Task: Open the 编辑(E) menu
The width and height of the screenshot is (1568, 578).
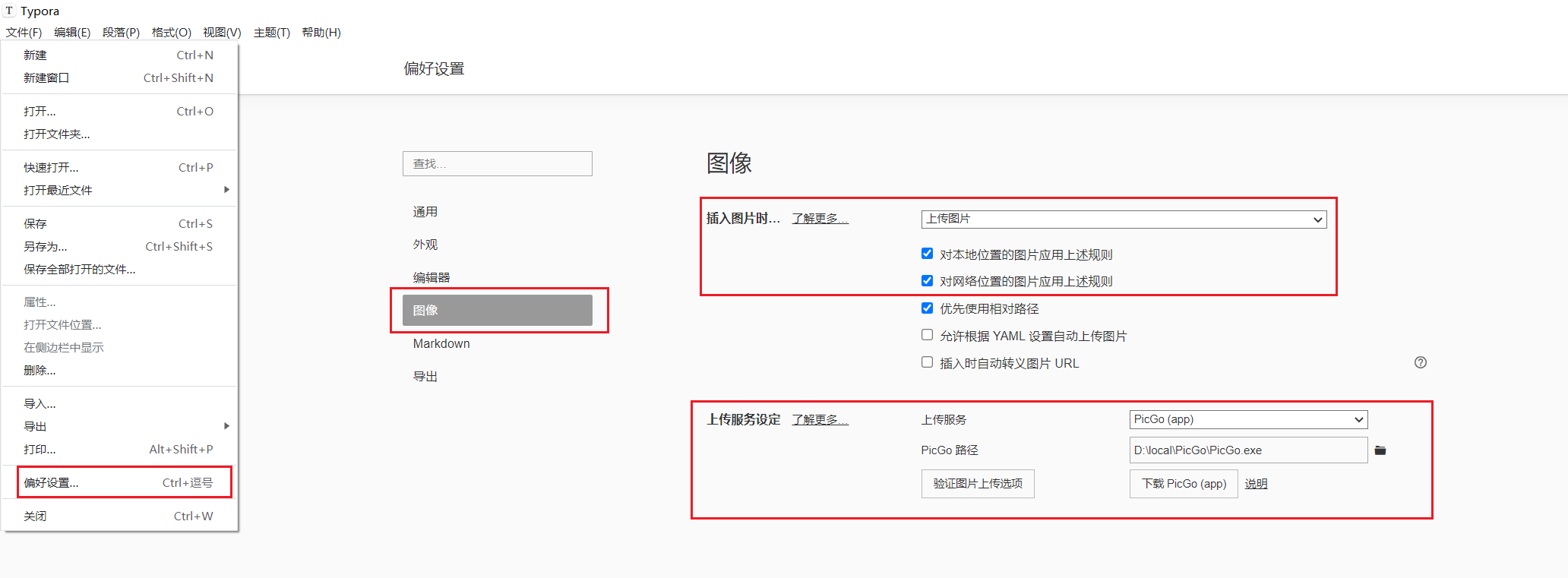Action: tap(72, 32)
